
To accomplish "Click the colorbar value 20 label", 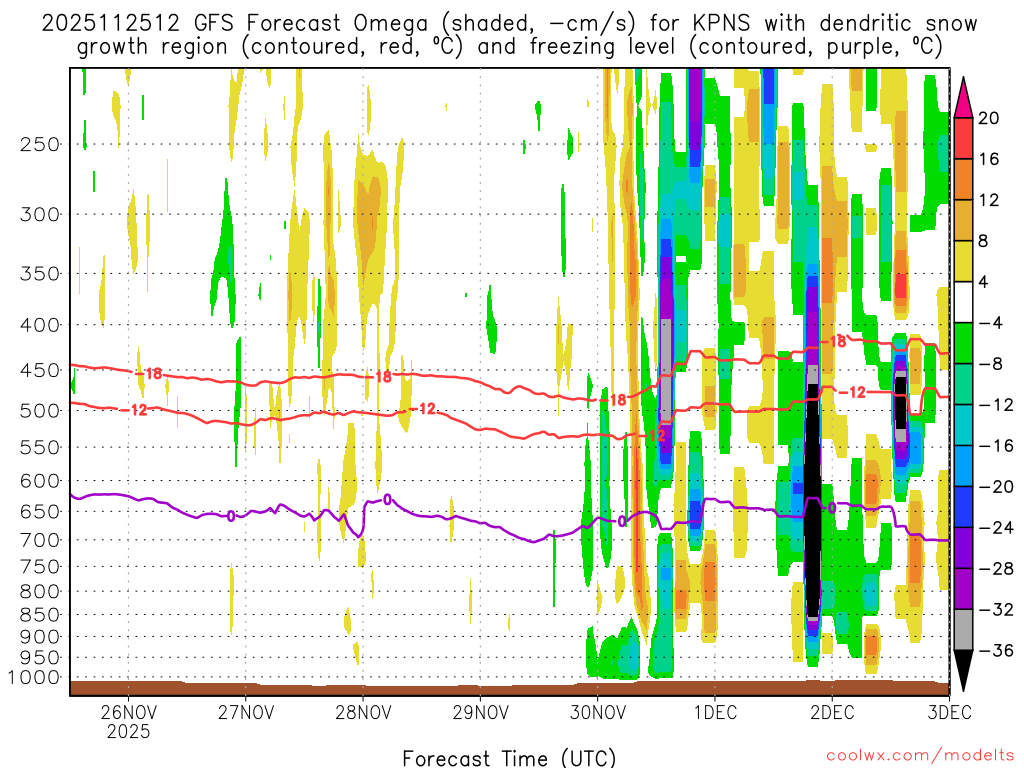I will point(989,118).
